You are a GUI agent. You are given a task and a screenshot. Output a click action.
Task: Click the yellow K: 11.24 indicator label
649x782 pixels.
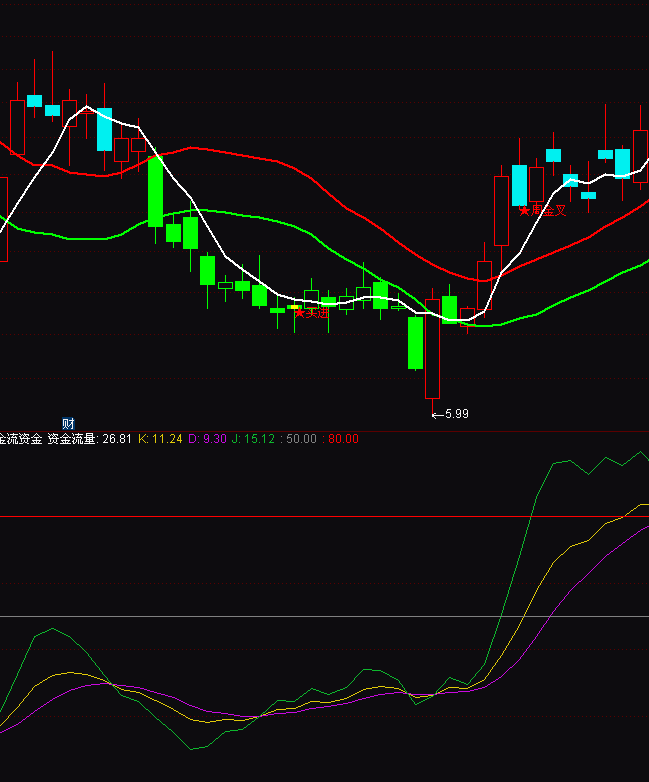[x=161, y=439]
